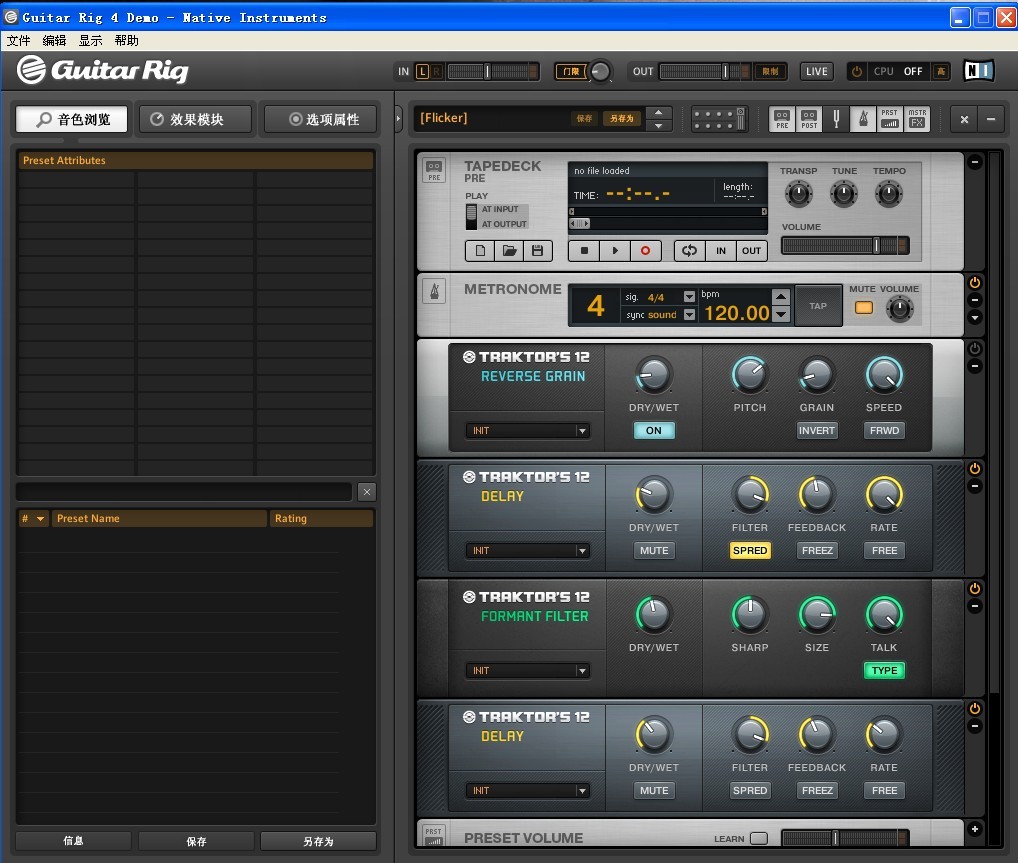Save Tapedeck recording with disk icon
This screenshot has height=863, width=1018.
[x=538, y=251]
